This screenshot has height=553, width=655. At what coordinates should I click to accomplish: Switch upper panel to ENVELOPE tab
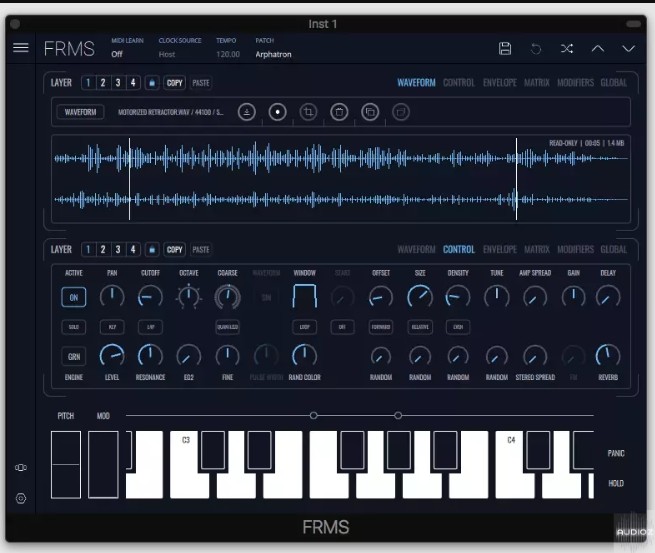[x=500, y=83]
